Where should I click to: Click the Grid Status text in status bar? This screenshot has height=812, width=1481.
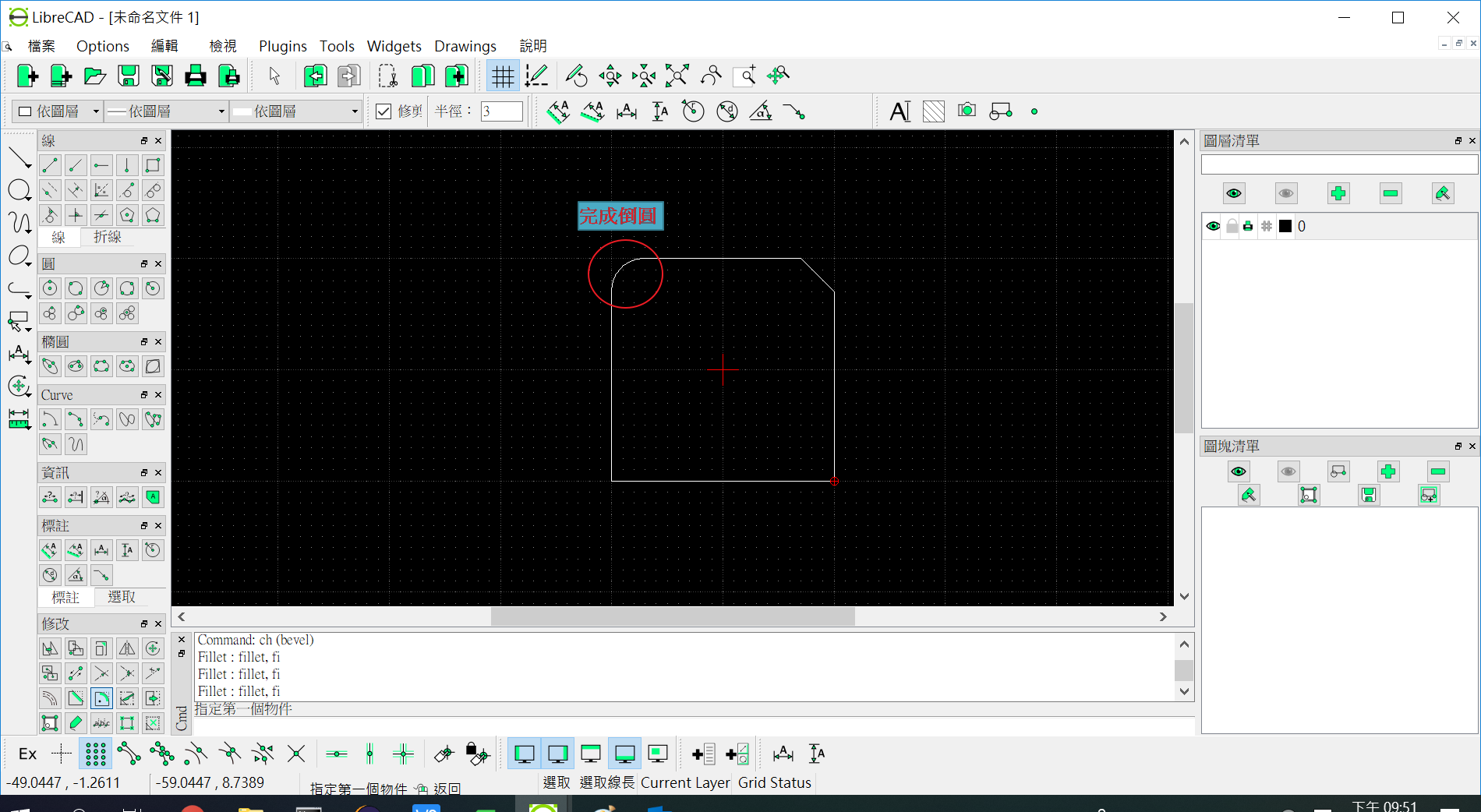pyautogui.click(x=775, y=782)
